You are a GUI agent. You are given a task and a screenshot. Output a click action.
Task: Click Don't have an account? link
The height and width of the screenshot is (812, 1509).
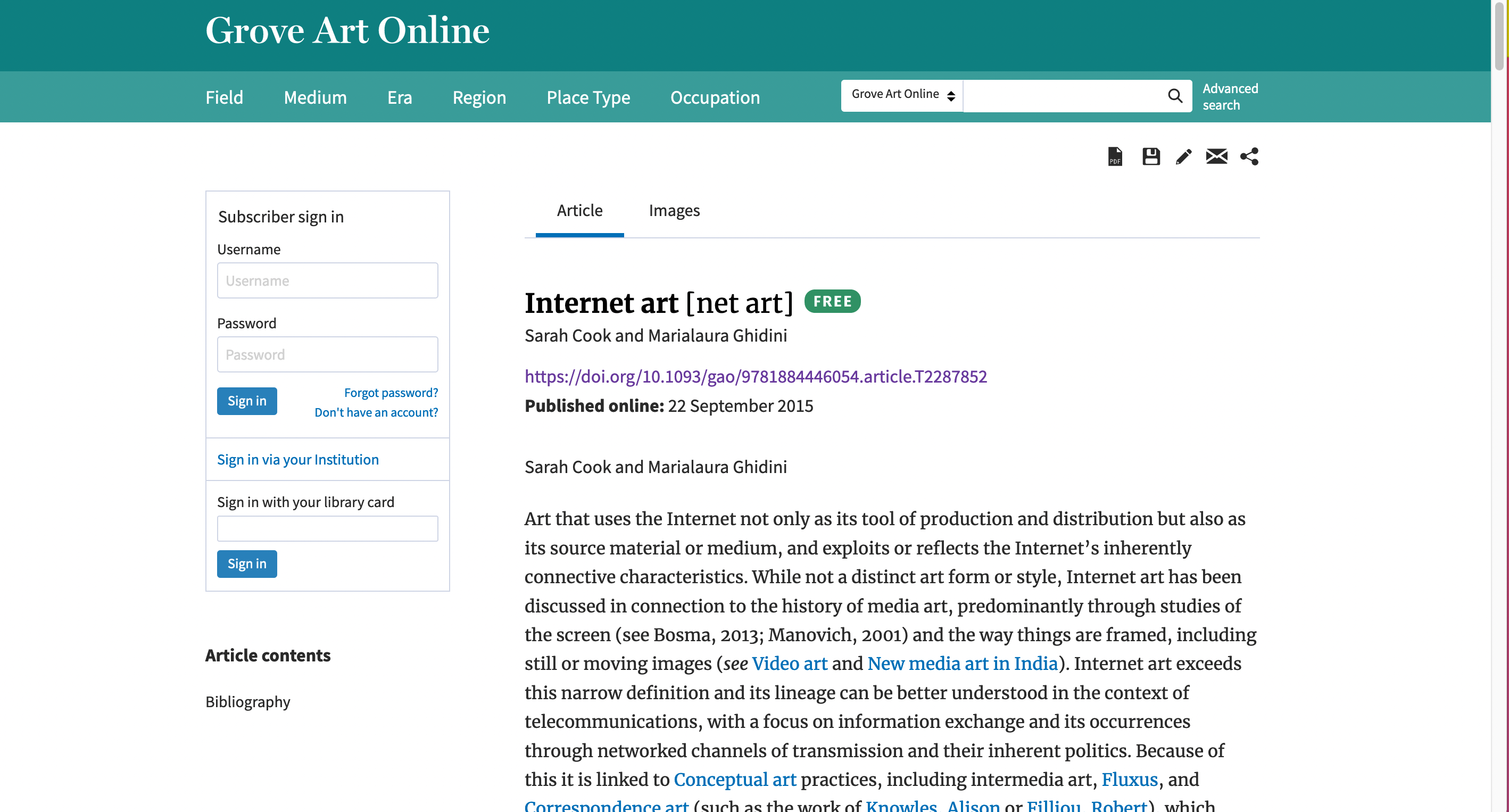pos(376,412)
